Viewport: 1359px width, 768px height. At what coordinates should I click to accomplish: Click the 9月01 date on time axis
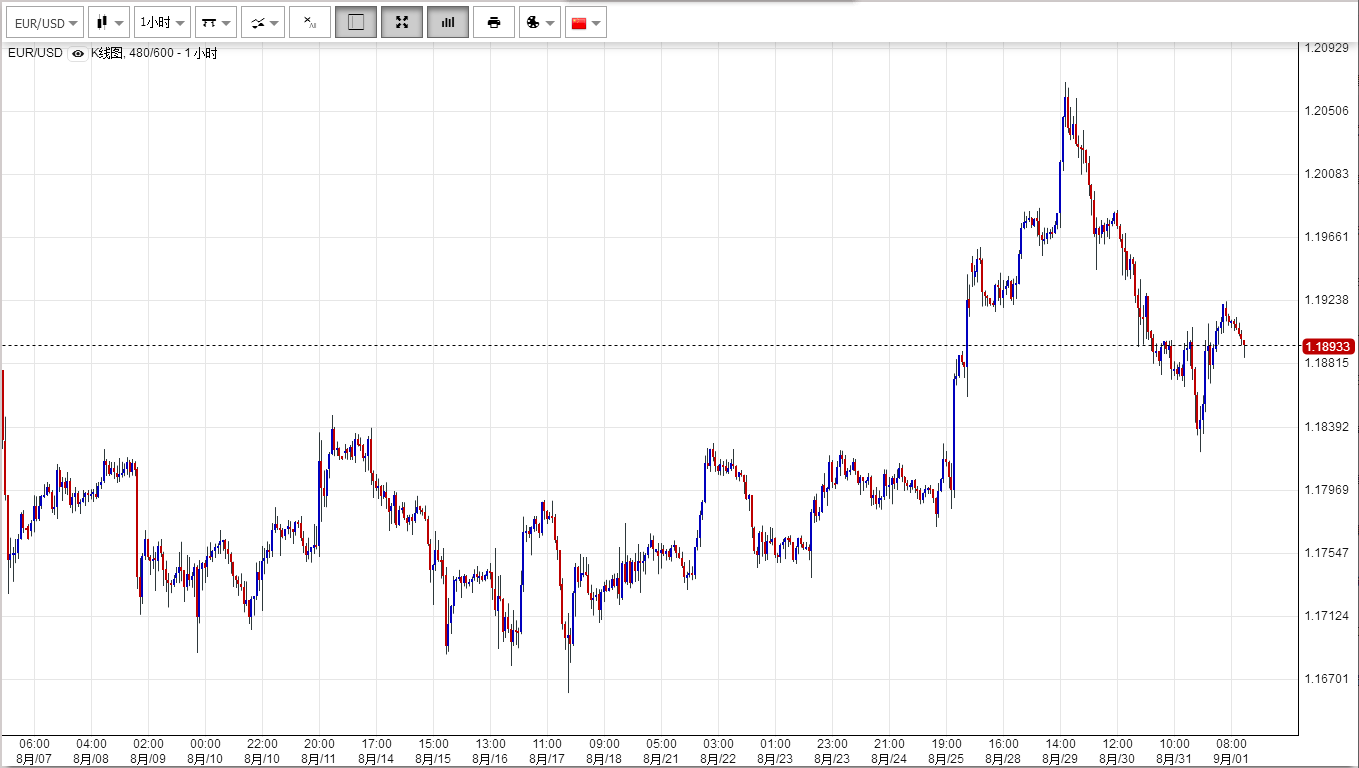tap(1231, 759)
